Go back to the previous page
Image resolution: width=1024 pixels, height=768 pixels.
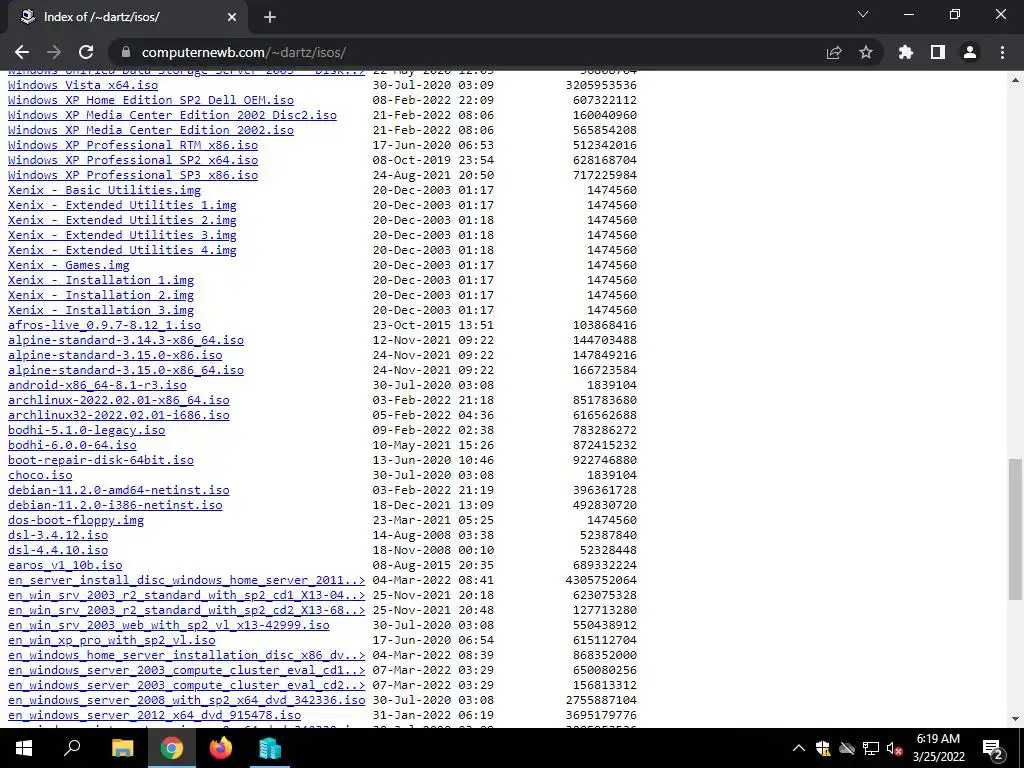coord(22,52)
